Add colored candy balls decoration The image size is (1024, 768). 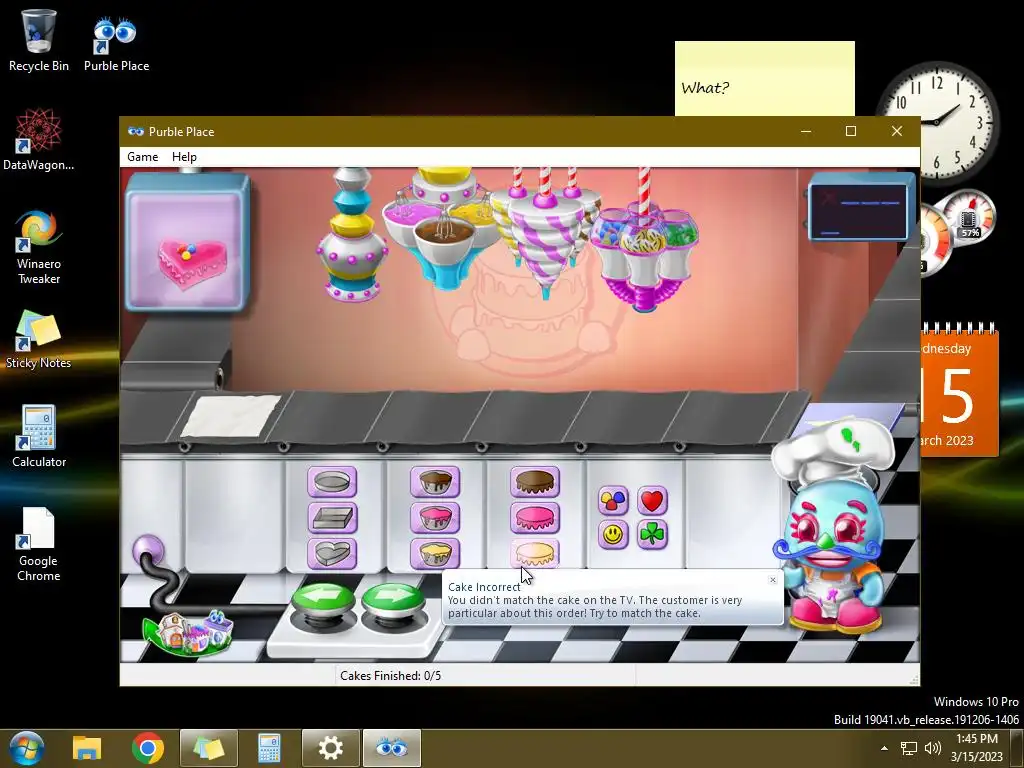613,501
